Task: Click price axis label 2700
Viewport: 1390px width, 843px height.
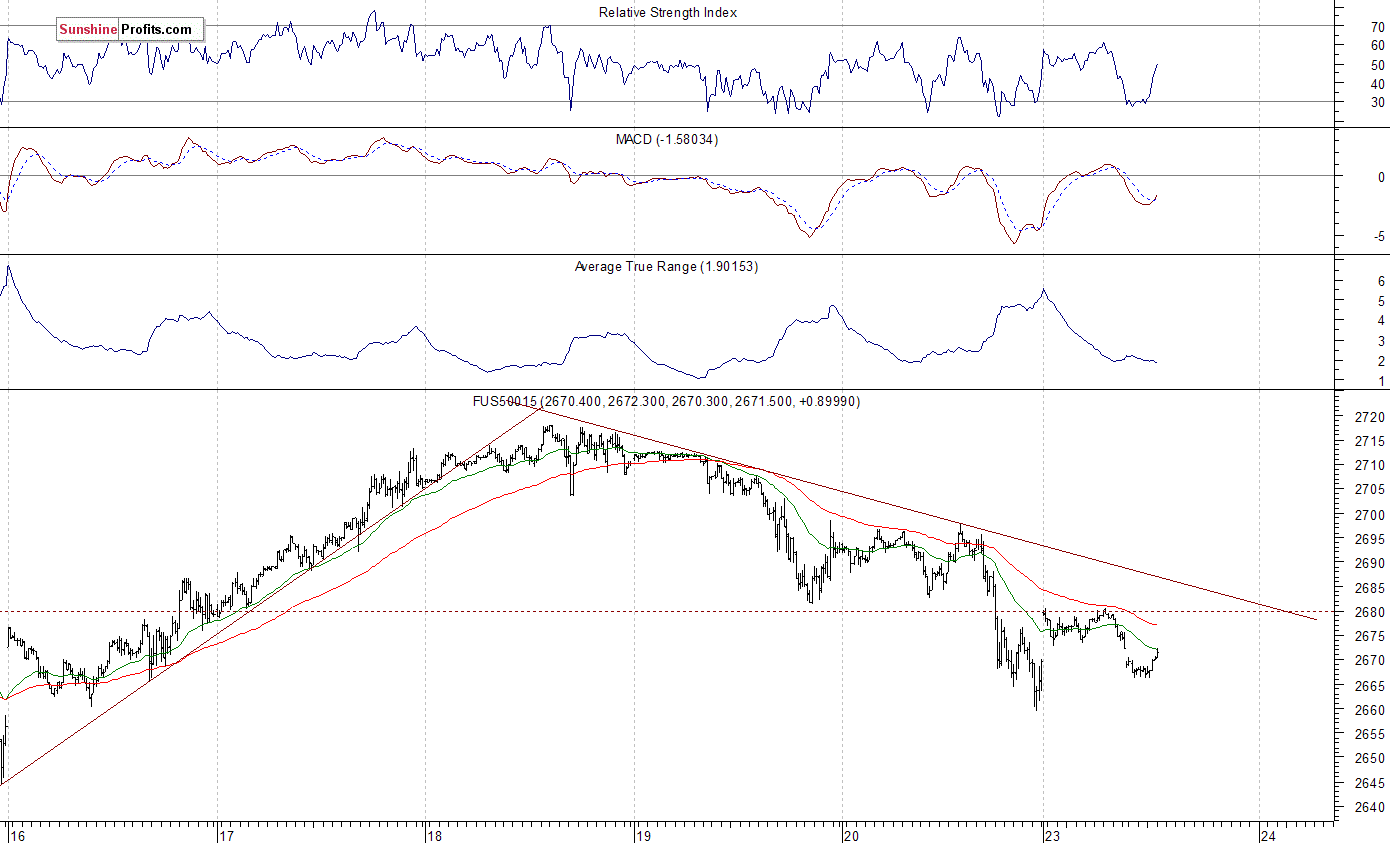Action: tap(1371, 515)
